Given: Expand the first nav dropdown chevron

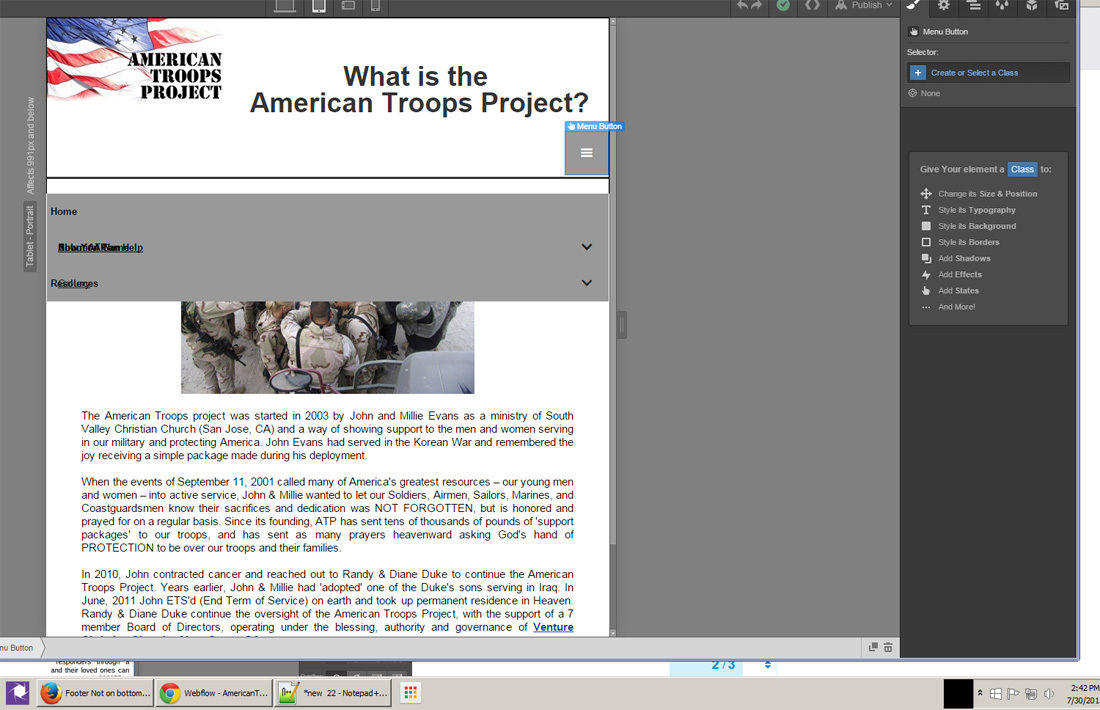Looking at the screenshot, I should click(x=586, y=247).
